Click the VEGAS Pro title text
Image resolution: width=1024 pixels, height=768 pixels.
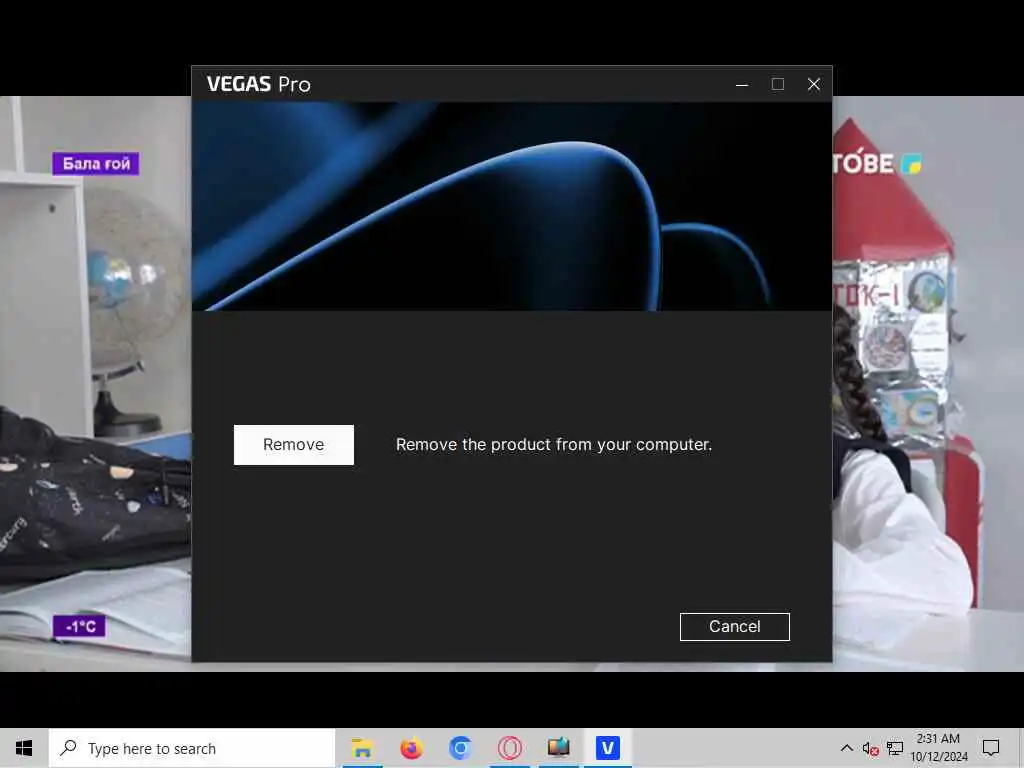(x=259, y=84)
